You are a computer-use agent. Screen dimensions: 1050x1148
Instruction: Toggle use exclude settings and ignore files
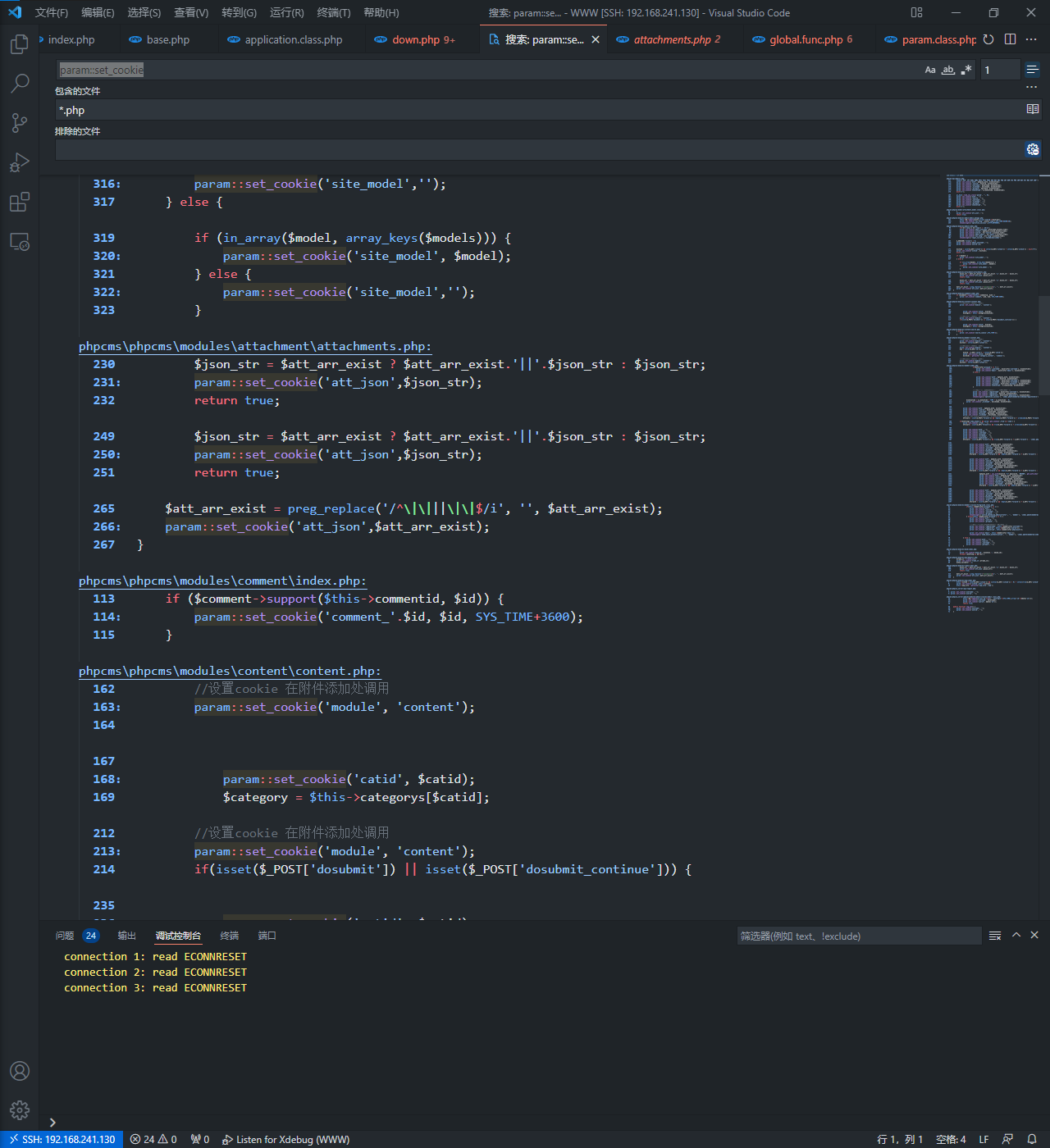pyautogui.click(x=1033, y=149)
